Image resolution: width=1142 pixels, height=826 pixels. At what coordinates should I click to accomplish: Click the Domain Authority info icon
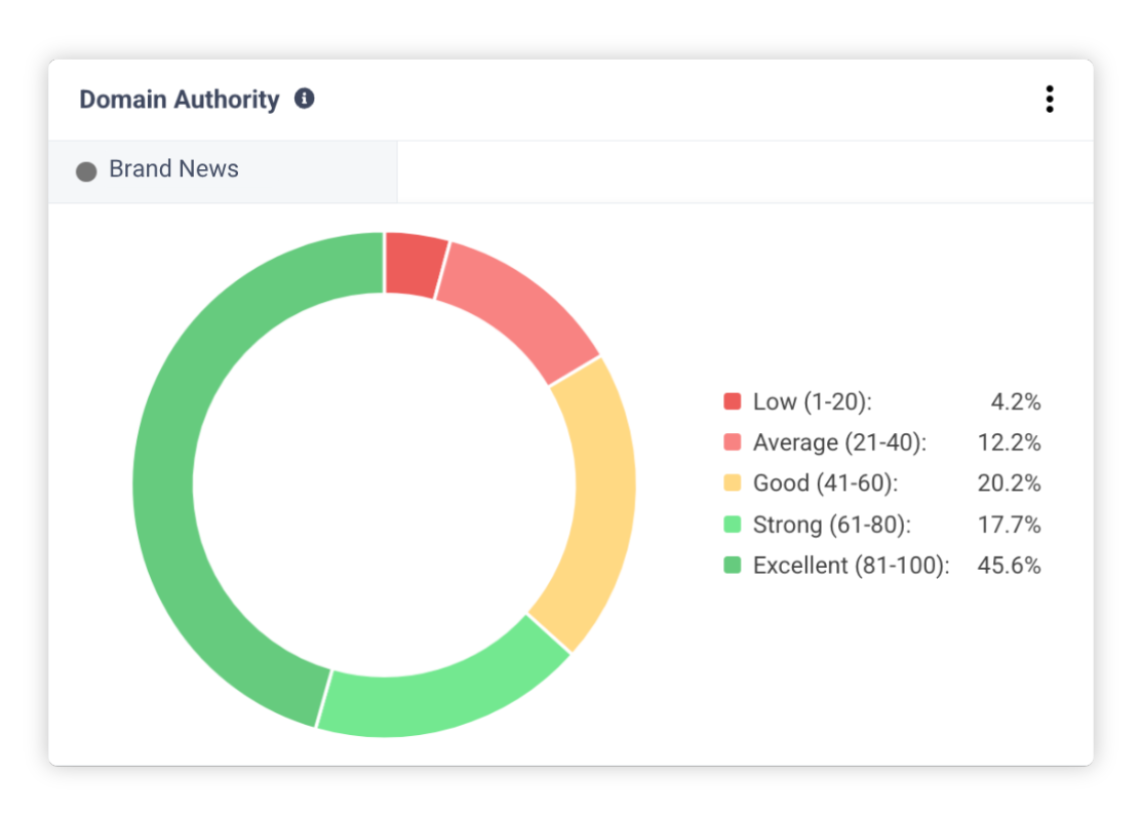[x=305, y=98]
